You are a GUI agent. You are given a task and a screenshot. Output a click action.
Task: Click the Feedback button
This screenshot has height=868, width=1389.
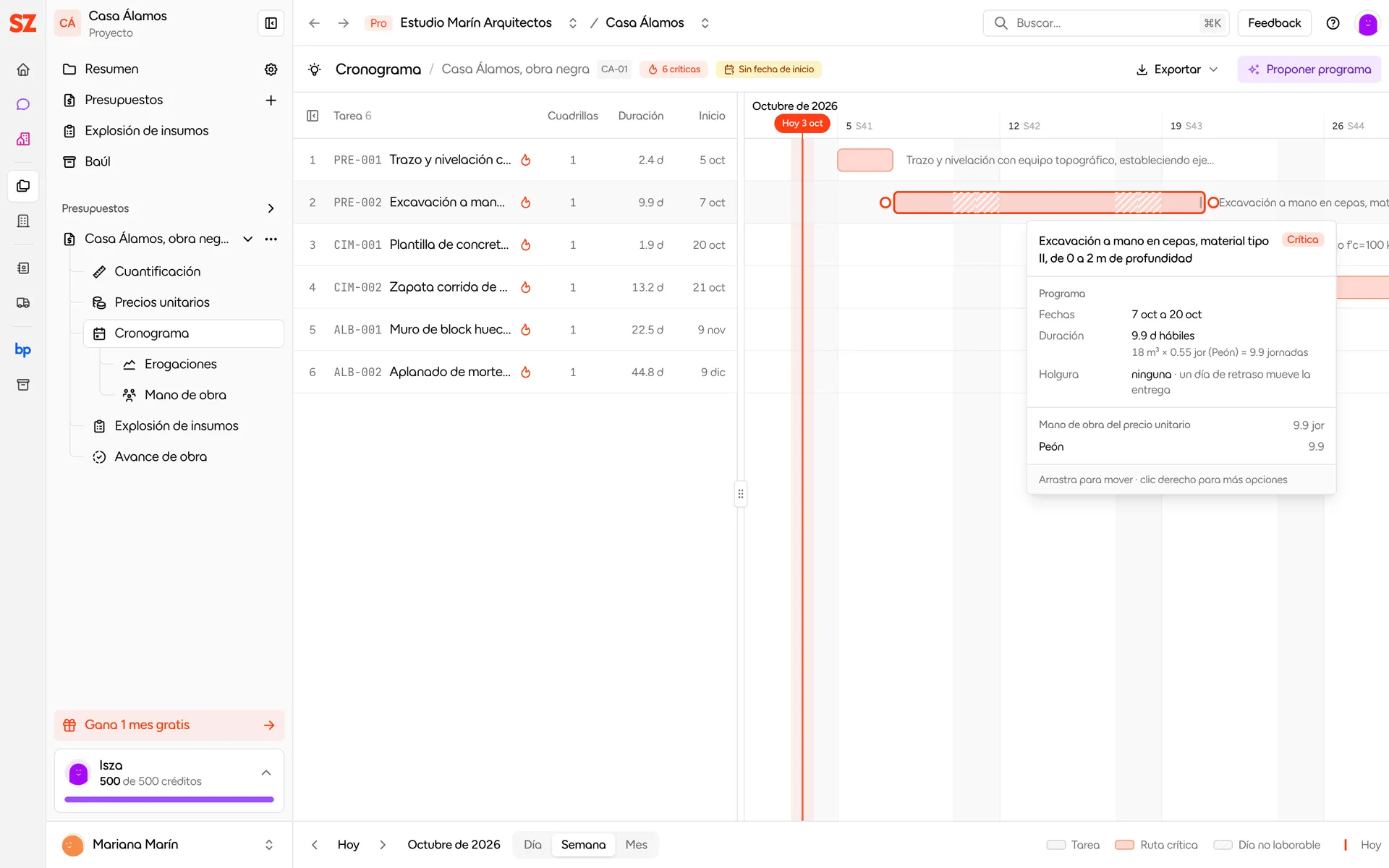(x=1274, y=23)
